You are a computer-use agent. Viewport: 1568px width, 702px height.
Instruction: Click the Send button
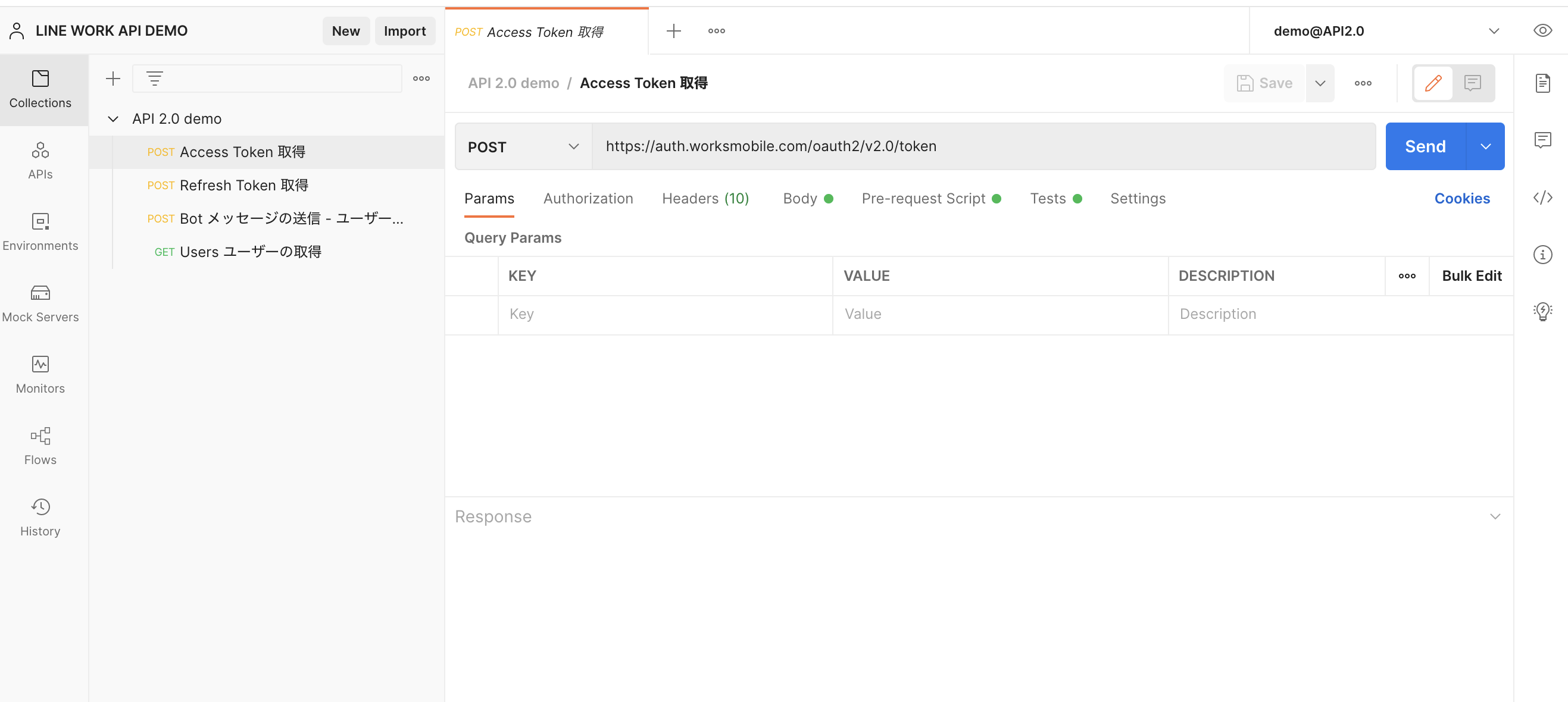pyautogui.click(x=1425, y=146)
